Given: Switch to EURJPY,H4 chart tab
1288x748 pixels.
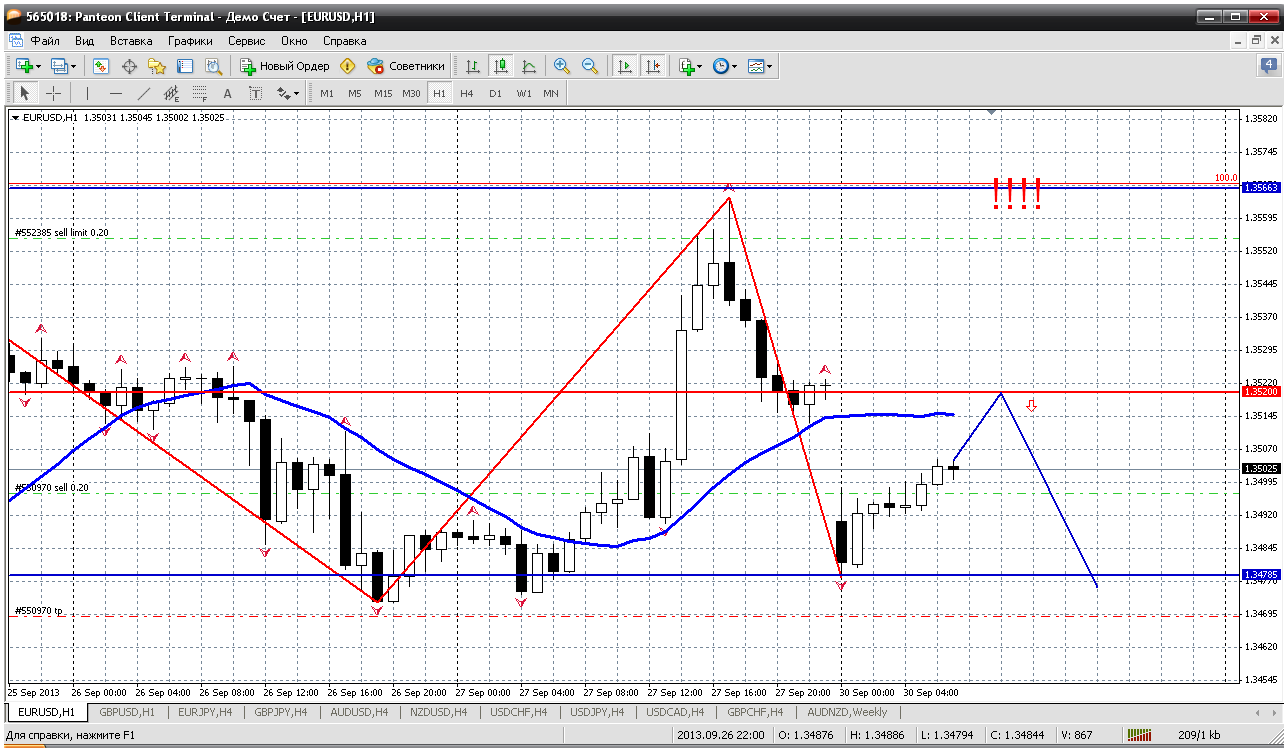Looking at the screenshot, I should 205,712.
